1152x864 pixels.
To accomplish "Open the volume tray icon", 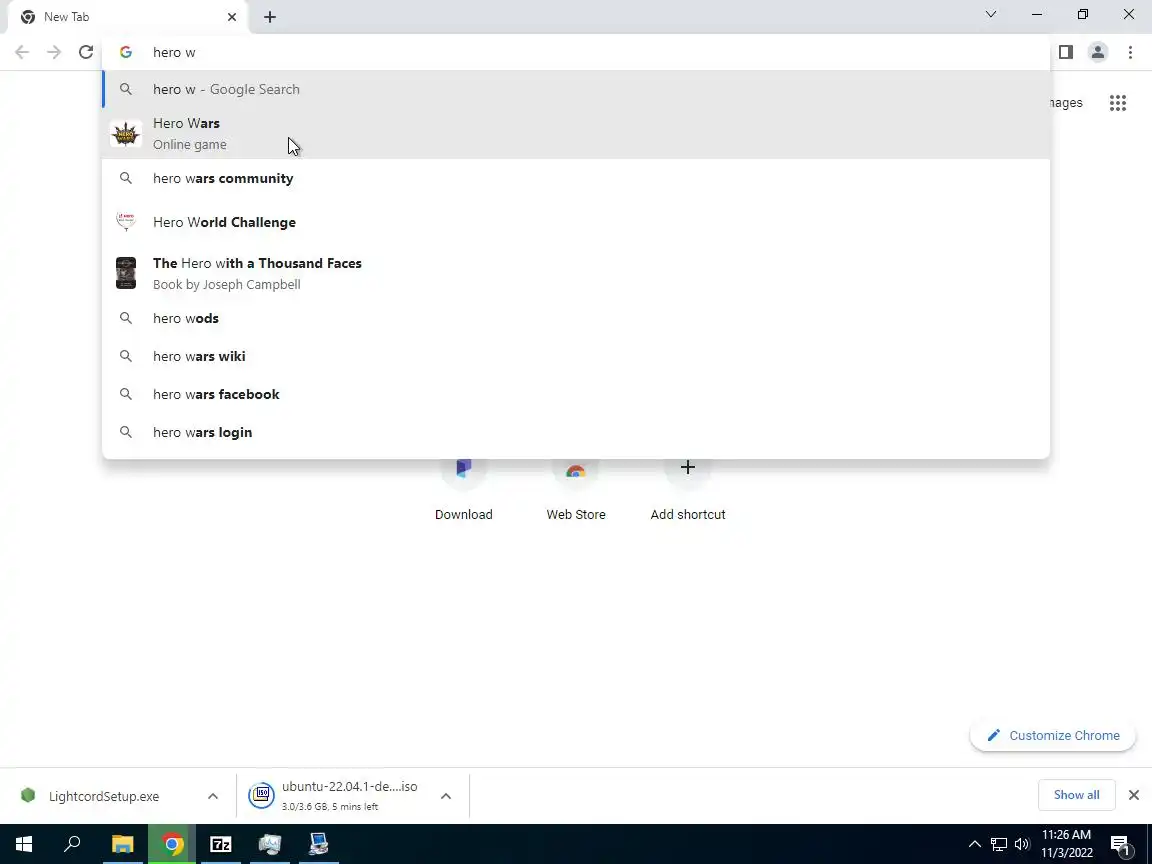I will point(1022,844).
